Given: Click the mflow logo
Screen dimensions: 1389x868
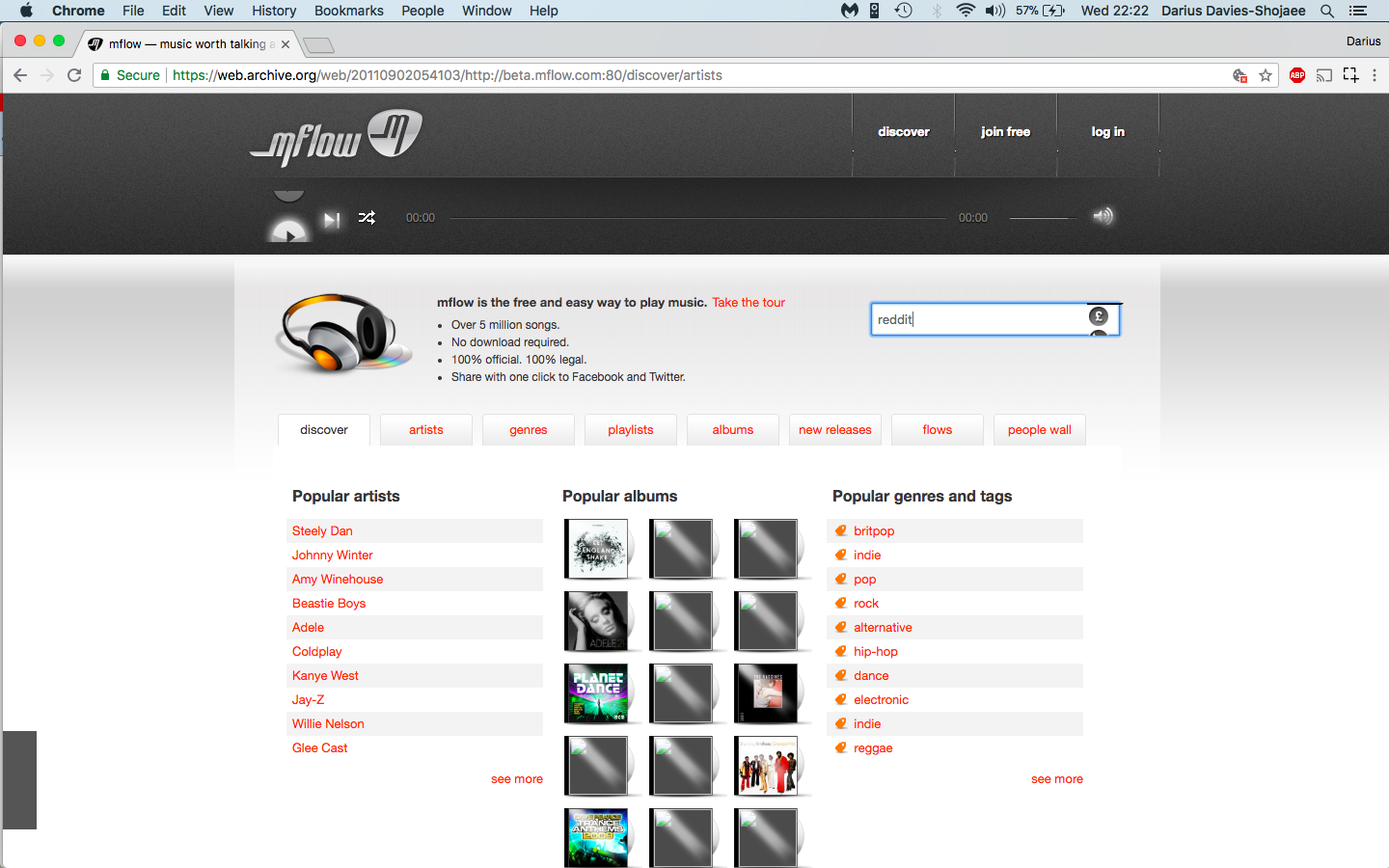Looking at the screenshot, I should 336,140.
